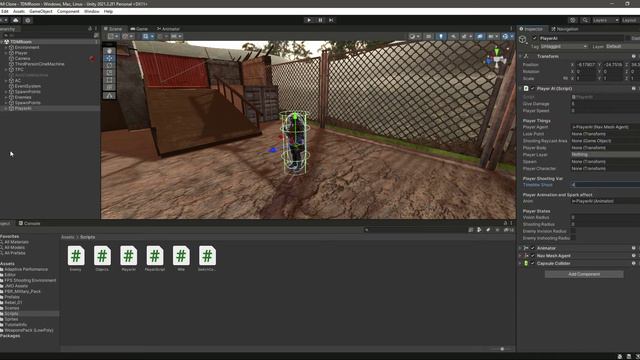
Task: Click Position X value field
Action: point(587,64)
